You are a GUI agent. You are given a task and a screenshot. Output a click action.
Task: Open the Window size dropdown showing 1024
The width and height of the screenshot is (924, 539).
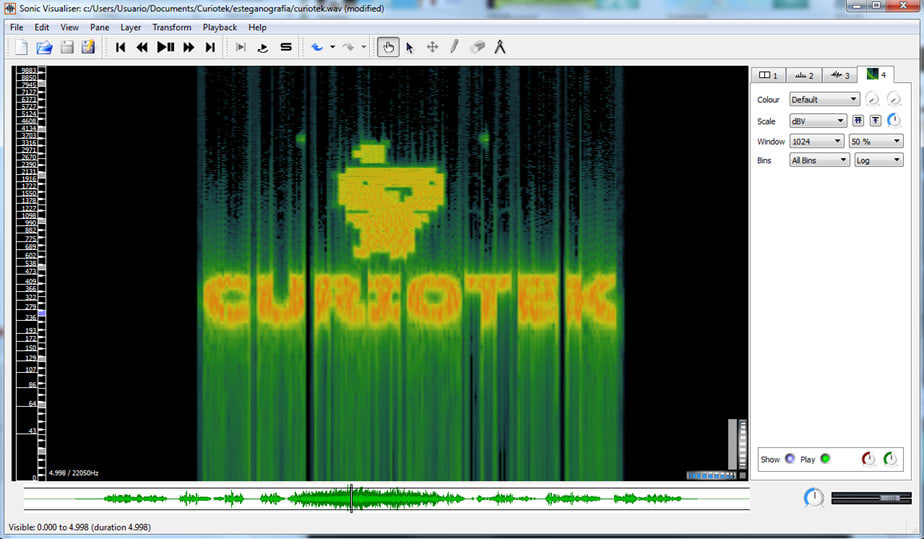click(x=817, y=141)
